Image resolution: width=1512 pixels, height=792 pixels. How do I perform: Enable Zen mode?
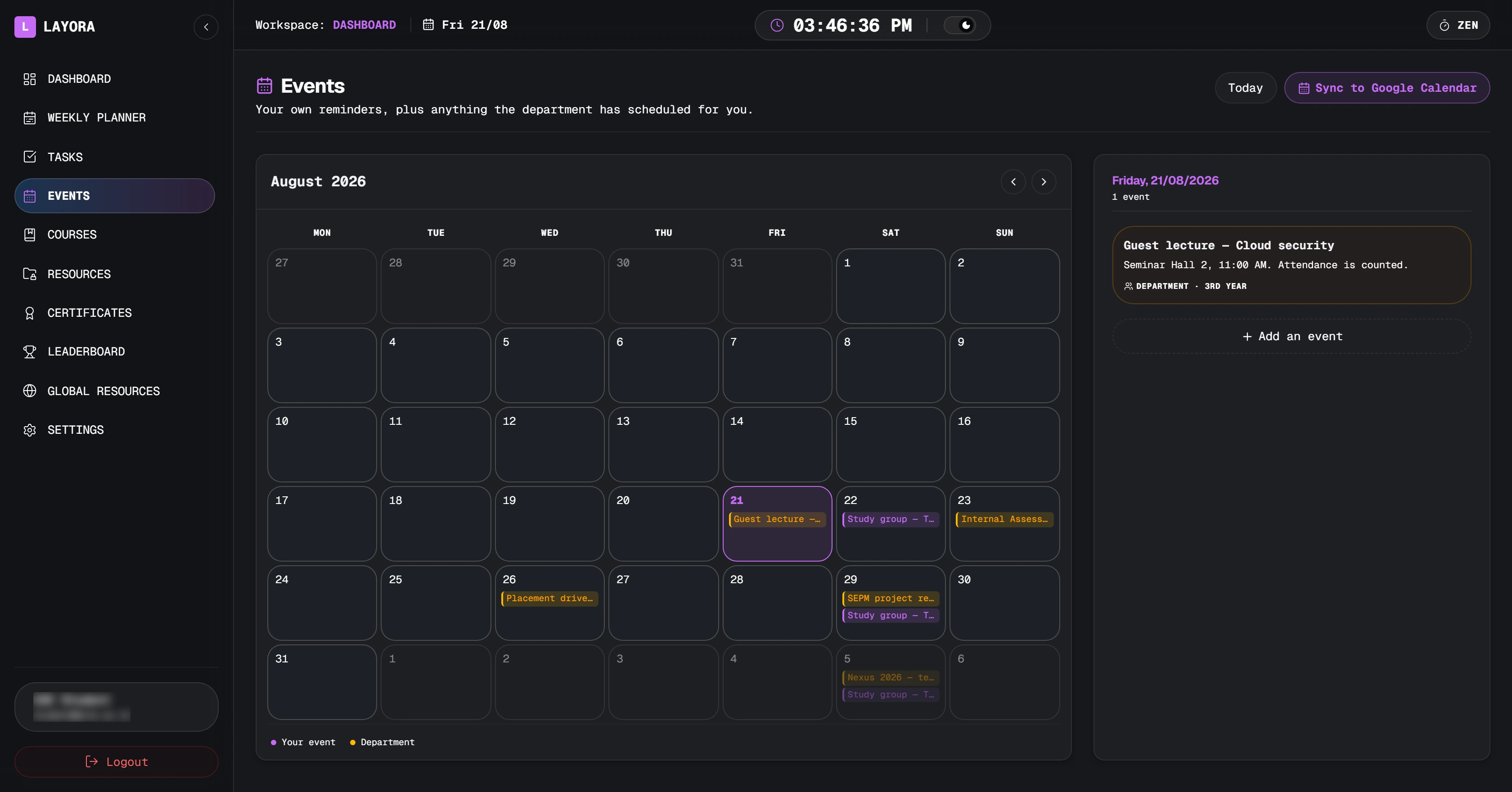1458,25
